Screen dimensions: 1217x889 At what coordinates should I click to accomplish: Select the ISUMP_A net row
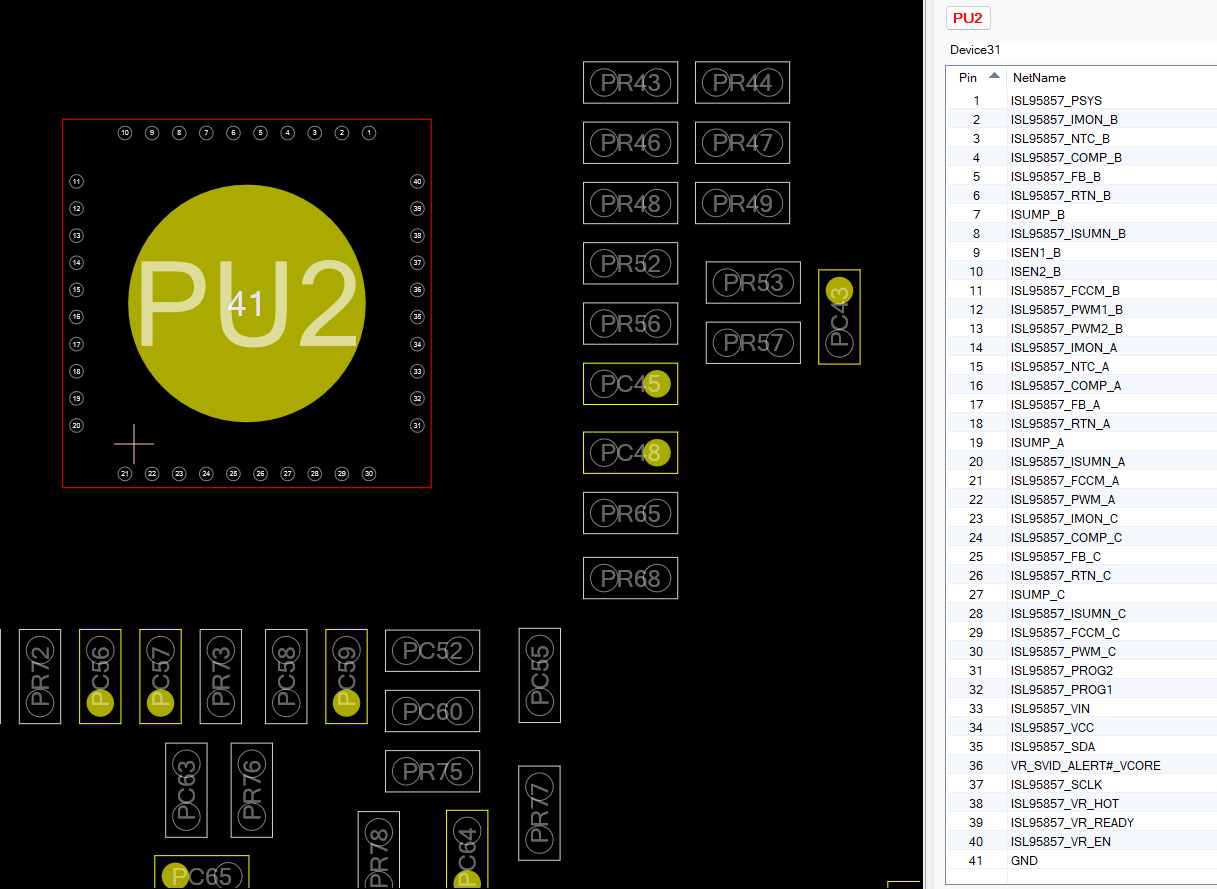click(x=1082, y=442)
